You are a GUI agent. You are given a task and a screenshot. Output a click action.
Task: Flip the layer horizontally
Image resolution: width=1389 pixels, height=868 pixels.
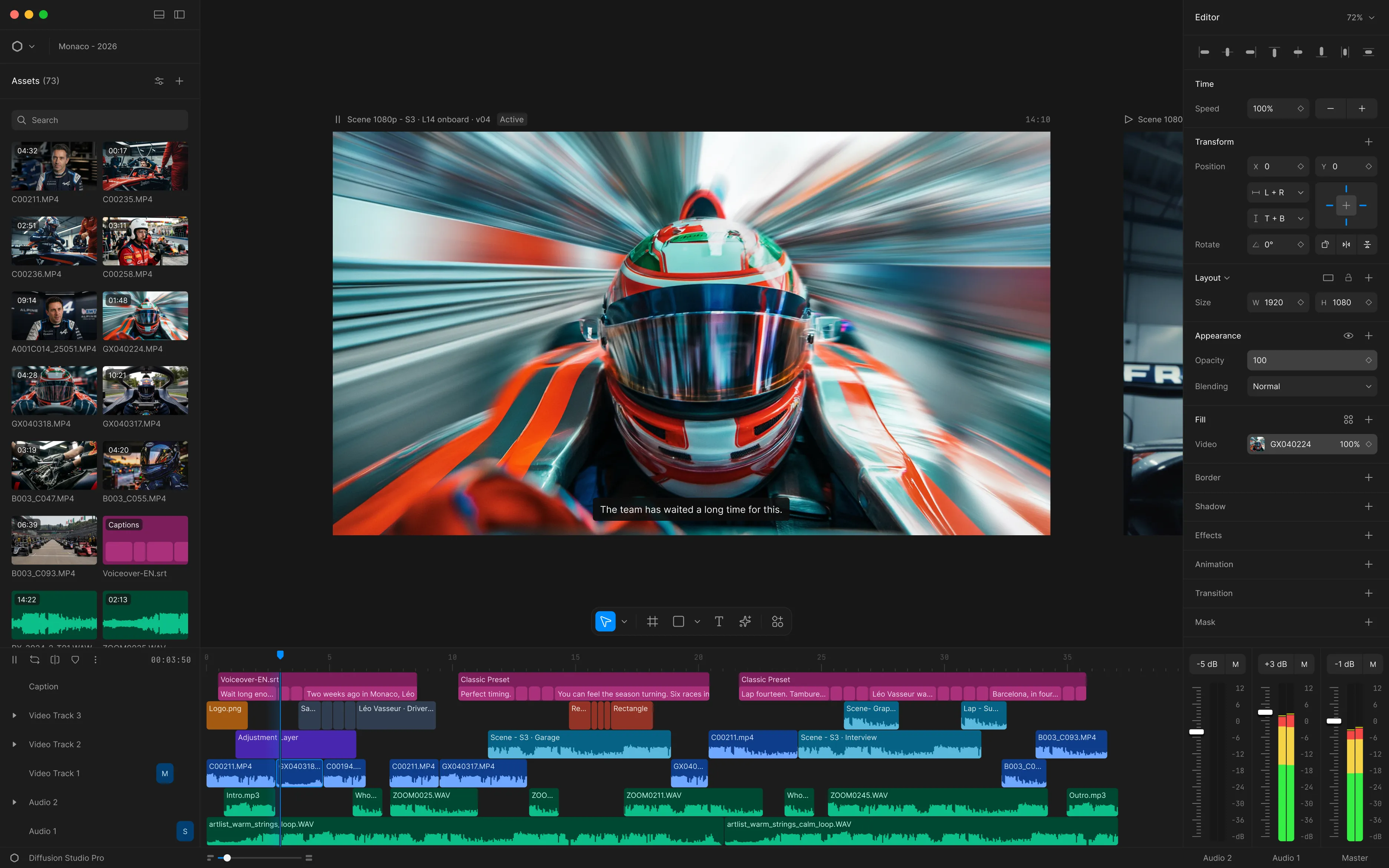[x=1346, y=244]
